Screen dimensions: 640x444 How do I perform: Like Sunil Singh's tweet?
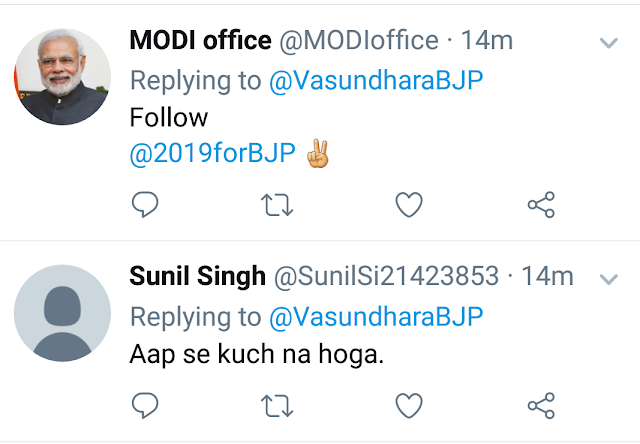(409, 405)
